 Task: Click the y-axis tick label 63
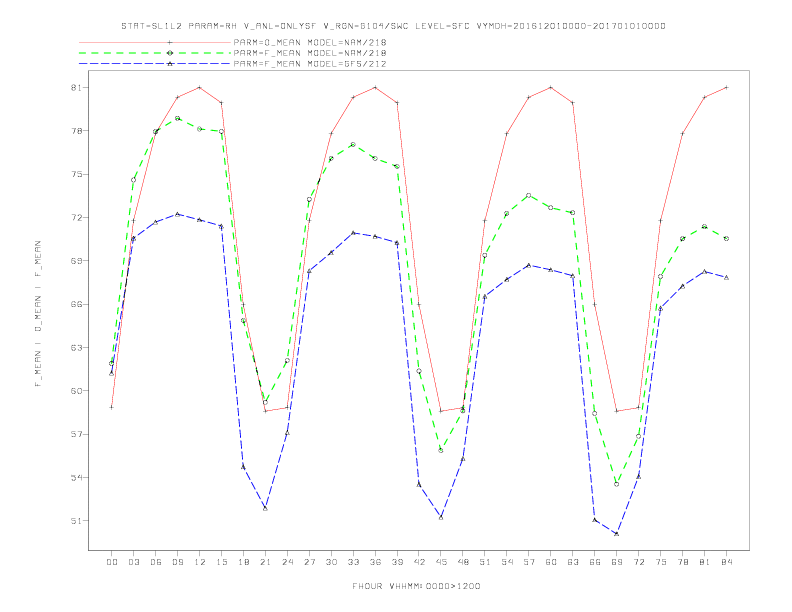click(x=76, y=348)
